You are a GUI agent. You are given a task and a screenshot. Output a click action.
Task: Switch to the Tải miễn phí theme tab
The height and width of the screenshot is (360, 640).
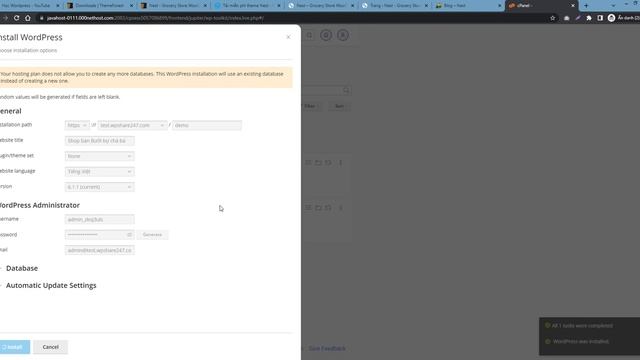(x=246, y=6)
